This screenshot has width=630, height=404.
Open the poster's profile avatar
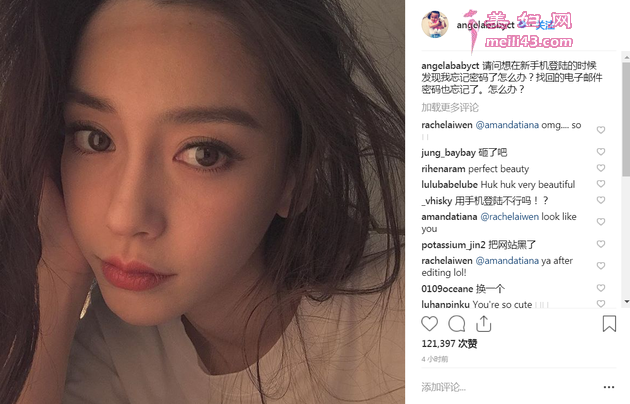coord(435,24)
